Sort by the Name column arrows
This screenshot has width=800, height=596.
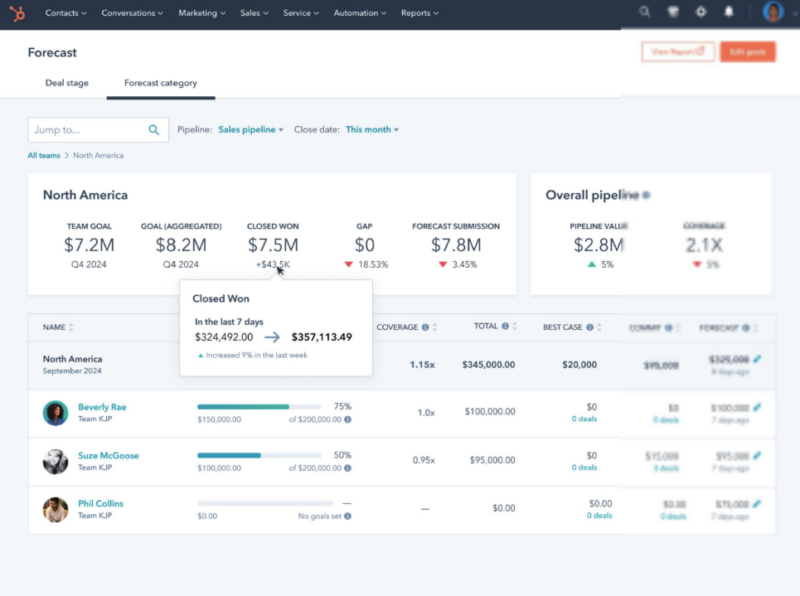tap(71, 327)
